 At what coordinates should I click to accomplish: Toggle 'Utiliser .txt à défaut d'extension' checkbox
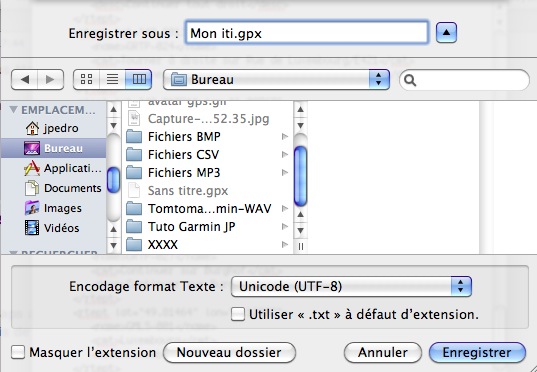click(x=238, y=314)
